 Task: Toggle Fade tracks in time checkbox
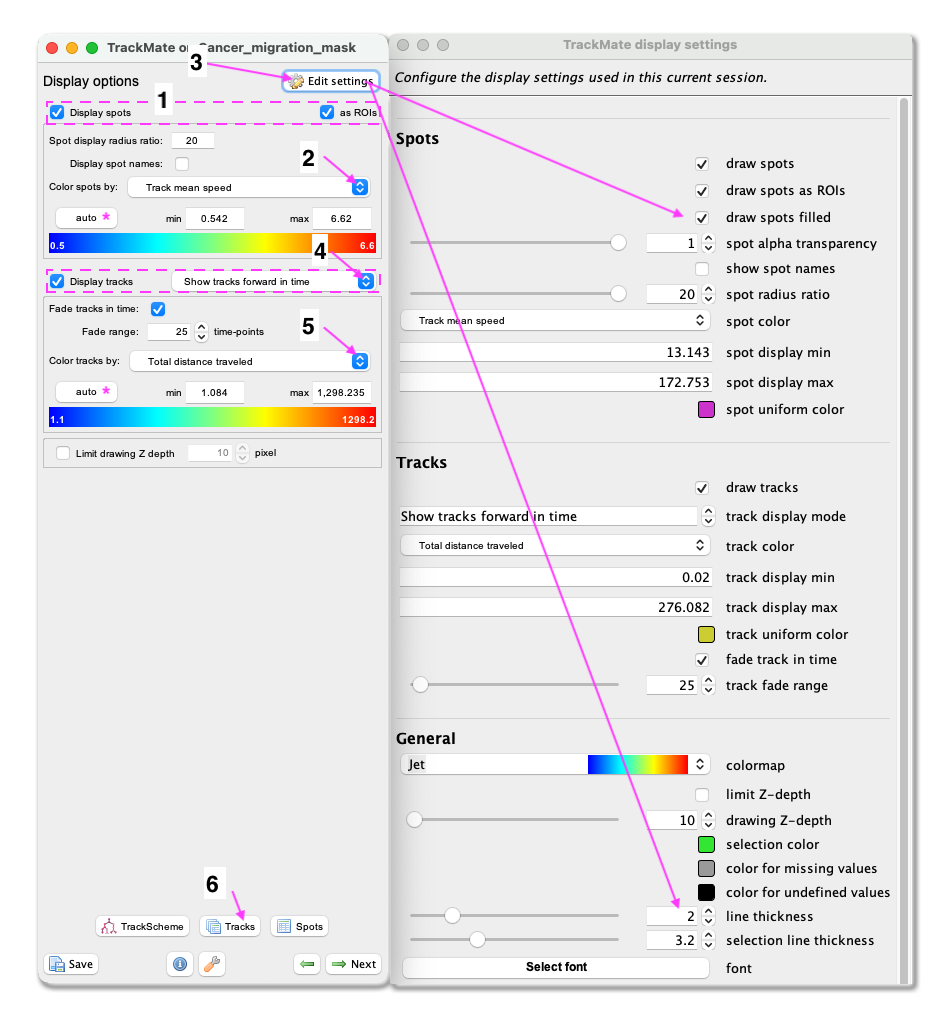158,309
